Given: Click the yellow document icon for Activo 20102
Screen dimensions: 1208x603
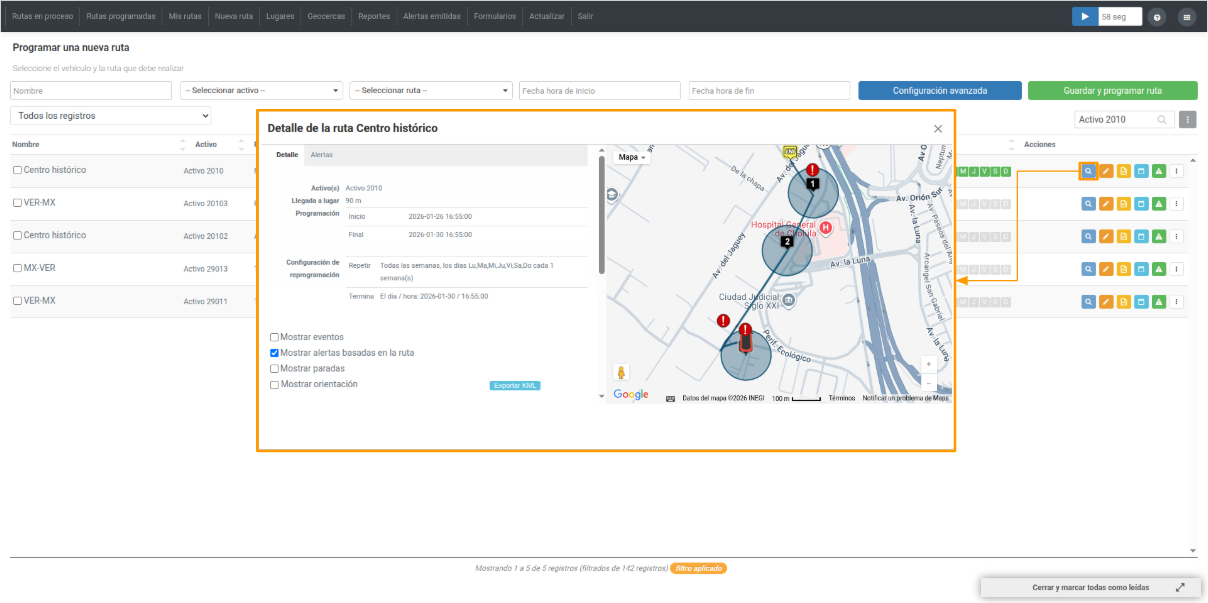Looking at the screenshot, I should coord(1123,236).
